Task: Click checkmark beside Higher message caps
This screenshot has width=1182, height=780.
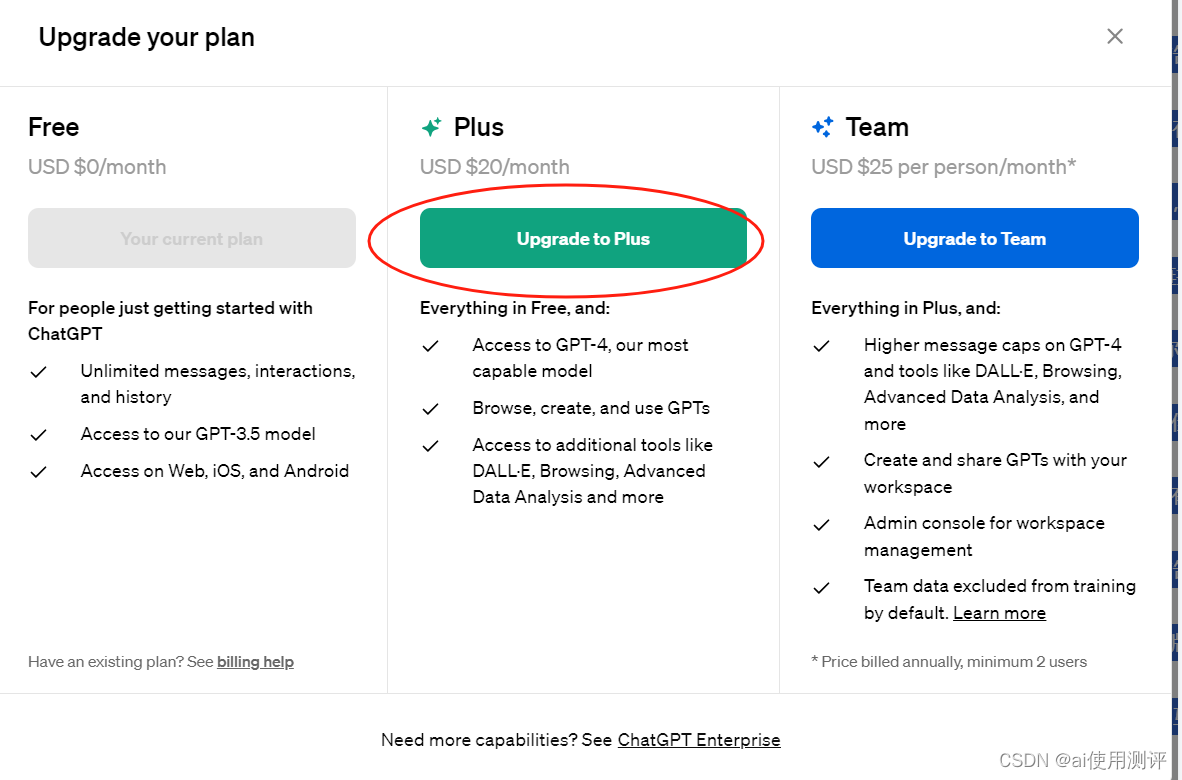Action: pyautogui.click(x=822, y=346)
